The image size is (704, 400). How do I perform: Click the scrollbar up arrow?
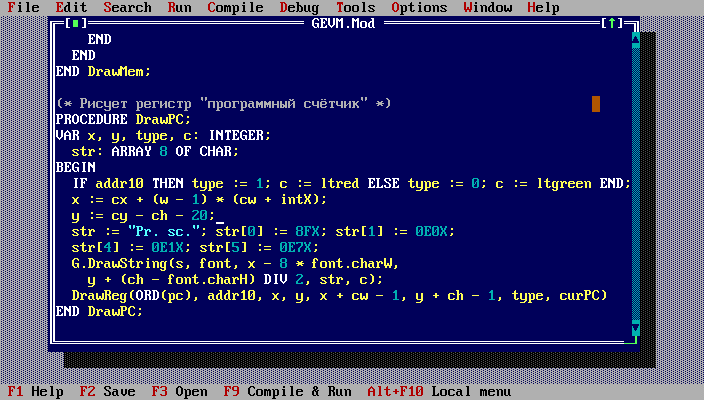point(633,40)
